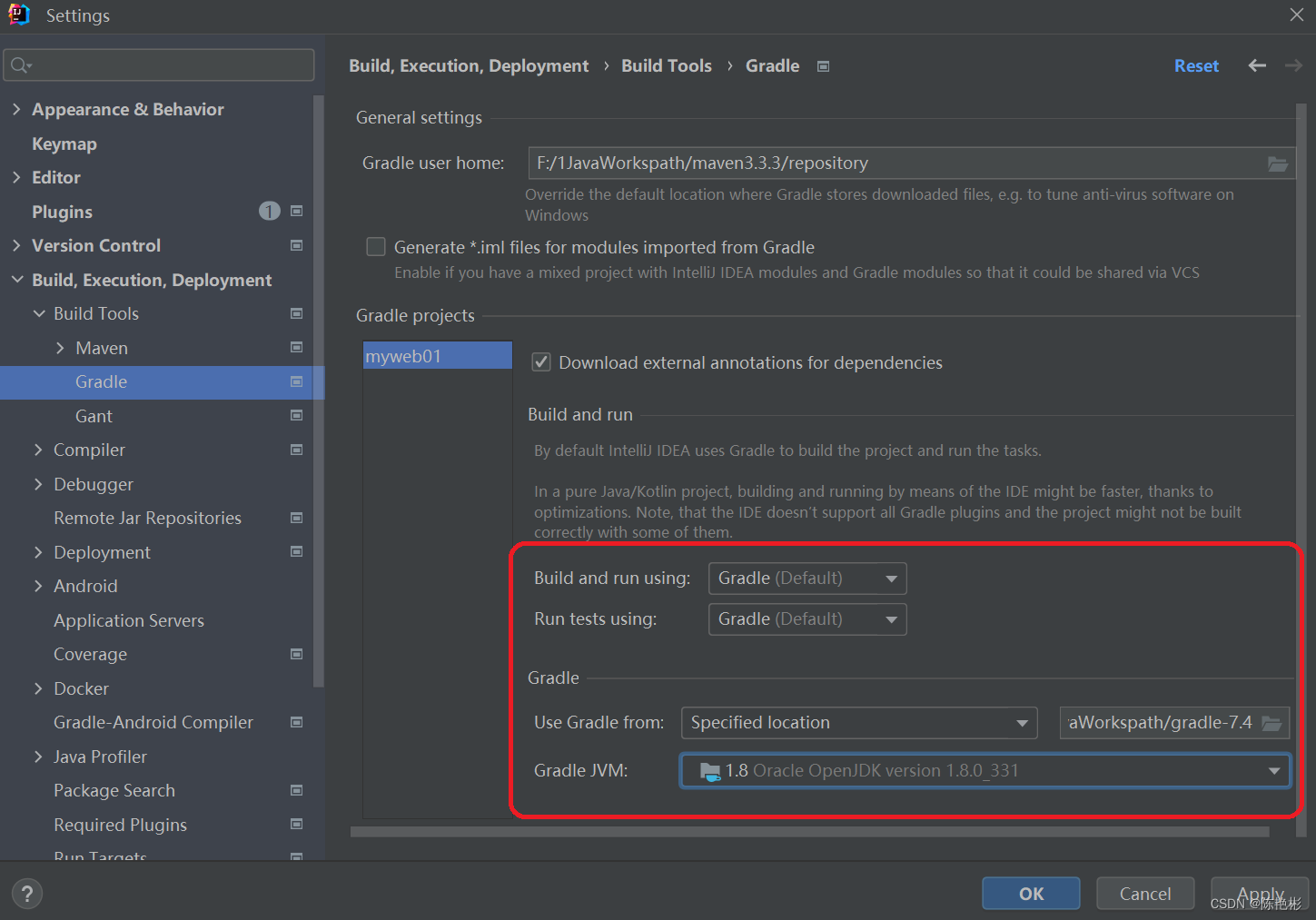1316x920 pixels.
Task: Expand the Android node
Action: 38,586
